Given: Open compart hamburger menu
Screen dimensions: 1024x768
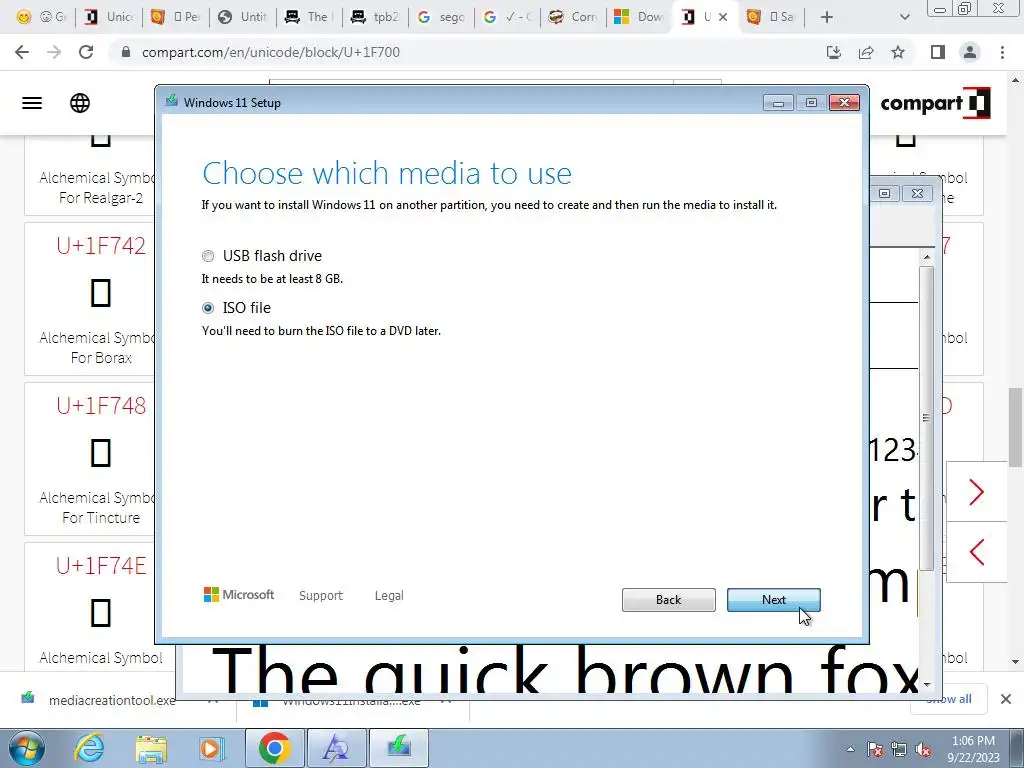Looking at the screenshot, I should pos(32,103).
